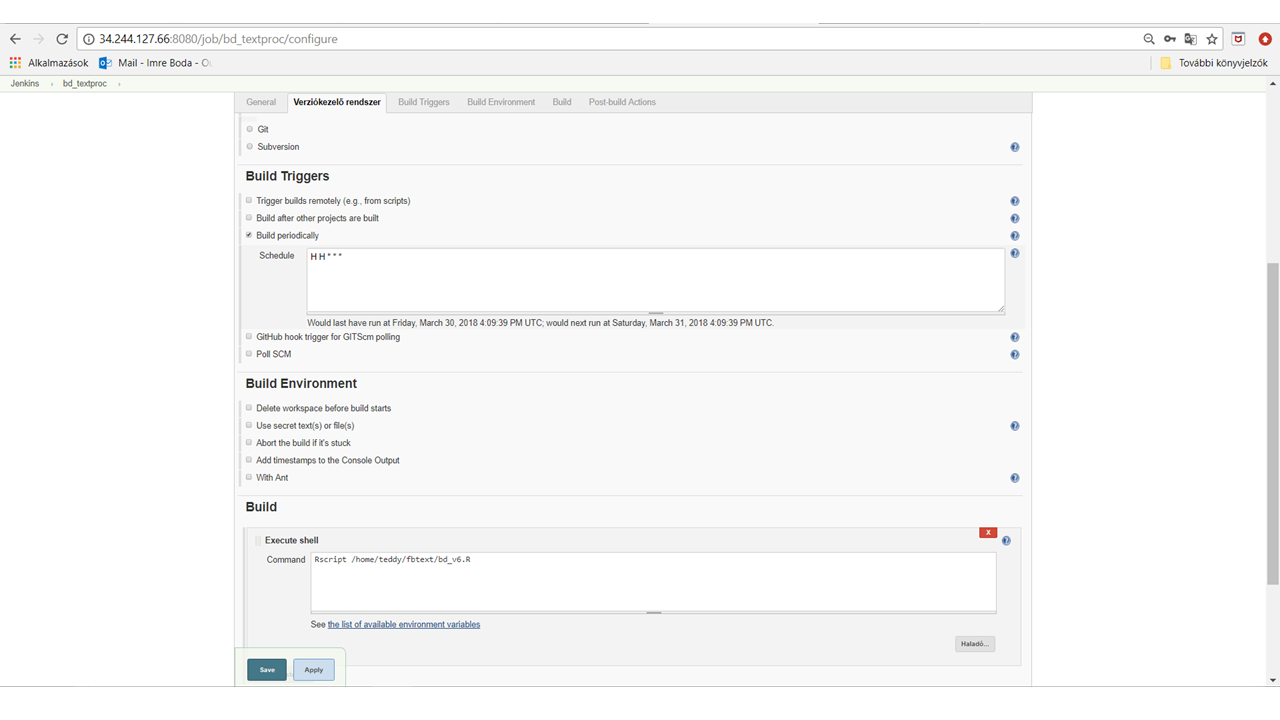1280x720 pixels.
Task: Open the További könyvjelzők bookmarks folder
Action: coord(1213,63)
